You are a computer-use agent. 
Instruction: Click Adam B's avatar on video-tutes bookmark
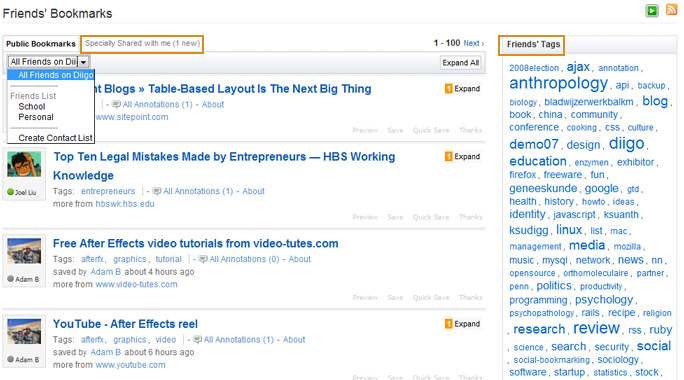(x=24, y=251)
